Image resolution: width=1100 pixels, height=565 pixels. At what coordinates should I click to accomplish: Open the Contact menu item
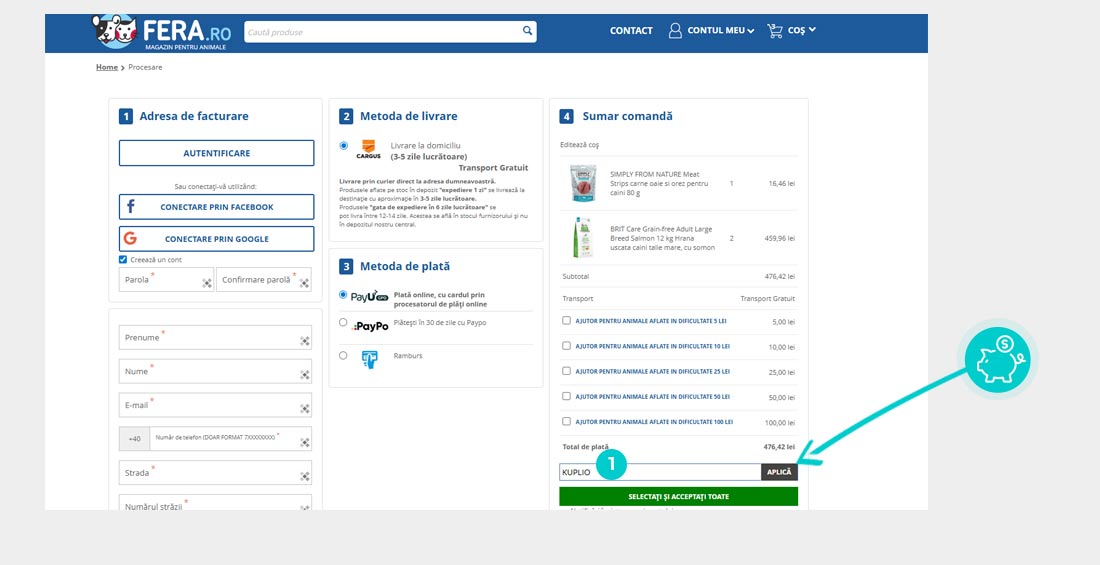(x=631, y=31)
